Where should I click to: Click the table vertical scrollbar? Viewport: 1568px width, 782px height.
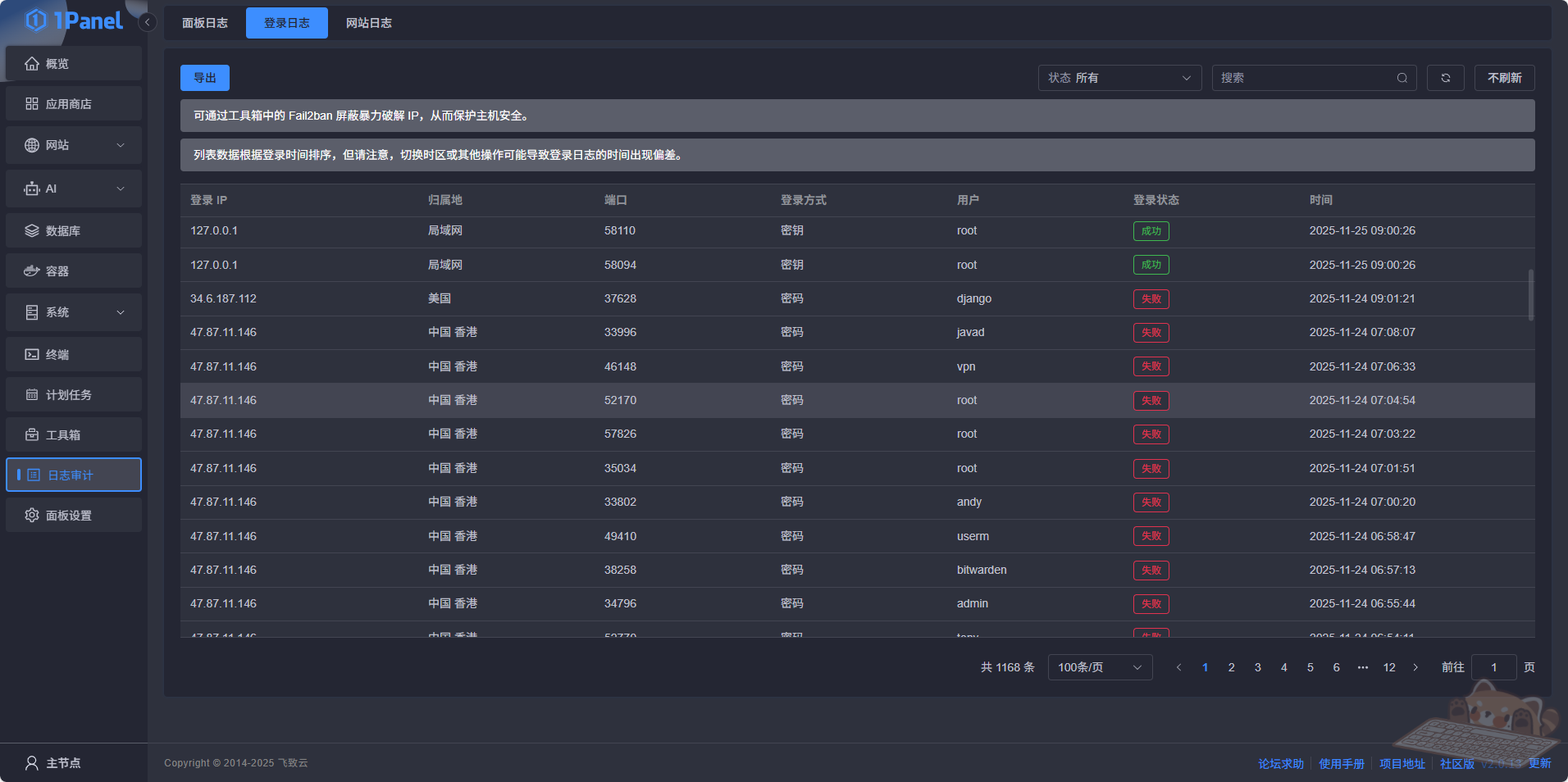coord(1530,295)
